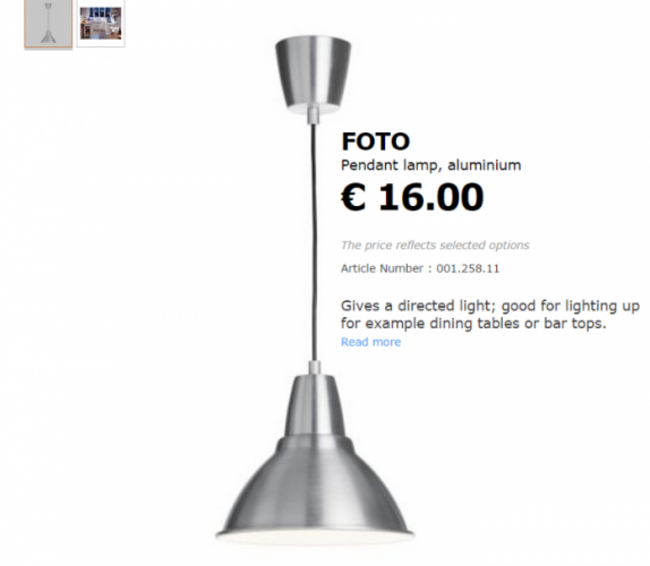650x566 pixels.
Task: Click the dining tables or bar tops line
Action: coord(473,323)
